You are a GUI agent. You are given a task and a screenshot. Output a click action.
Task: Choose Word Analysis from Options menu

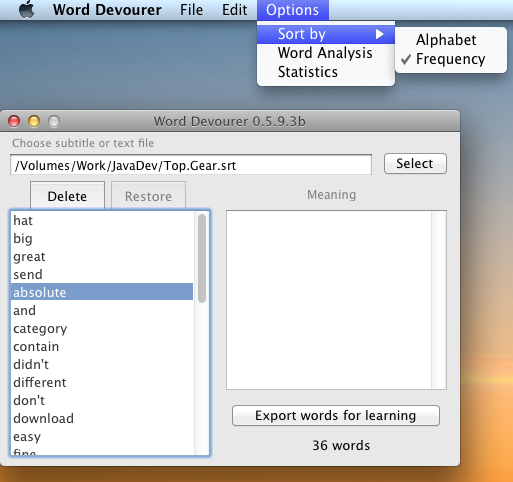pos(326,53)
